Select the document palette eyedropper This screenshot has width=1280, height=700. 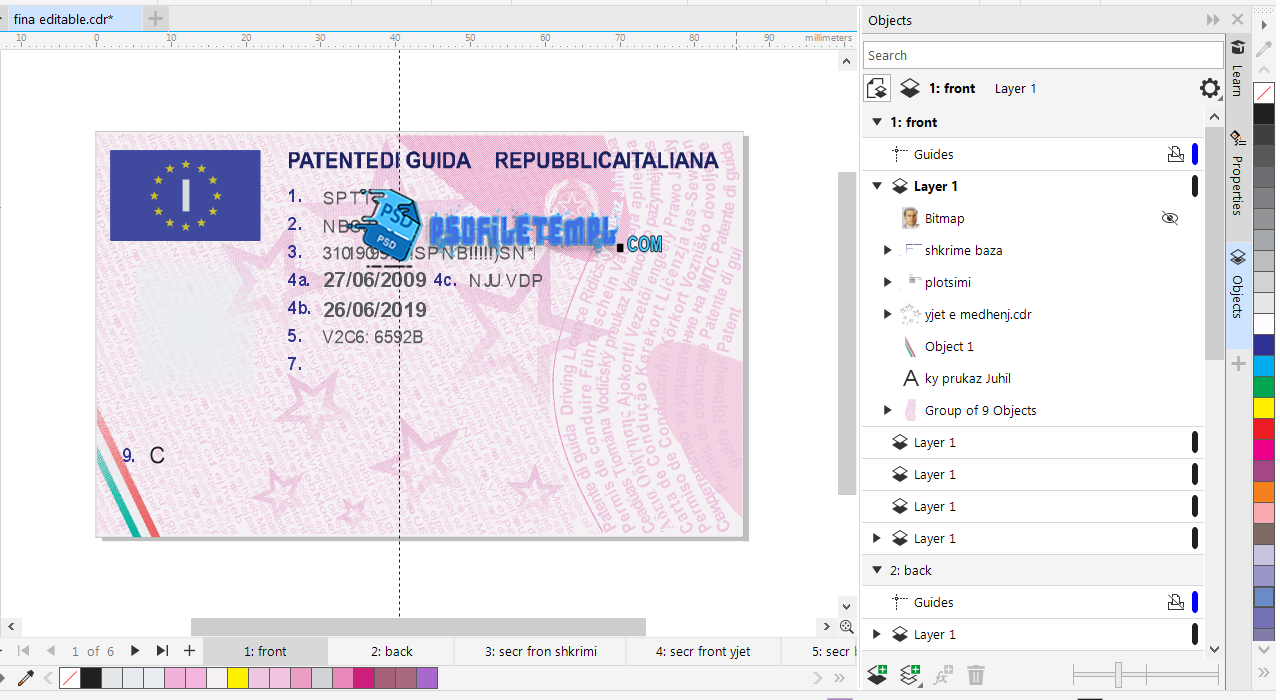coord(26,678)
